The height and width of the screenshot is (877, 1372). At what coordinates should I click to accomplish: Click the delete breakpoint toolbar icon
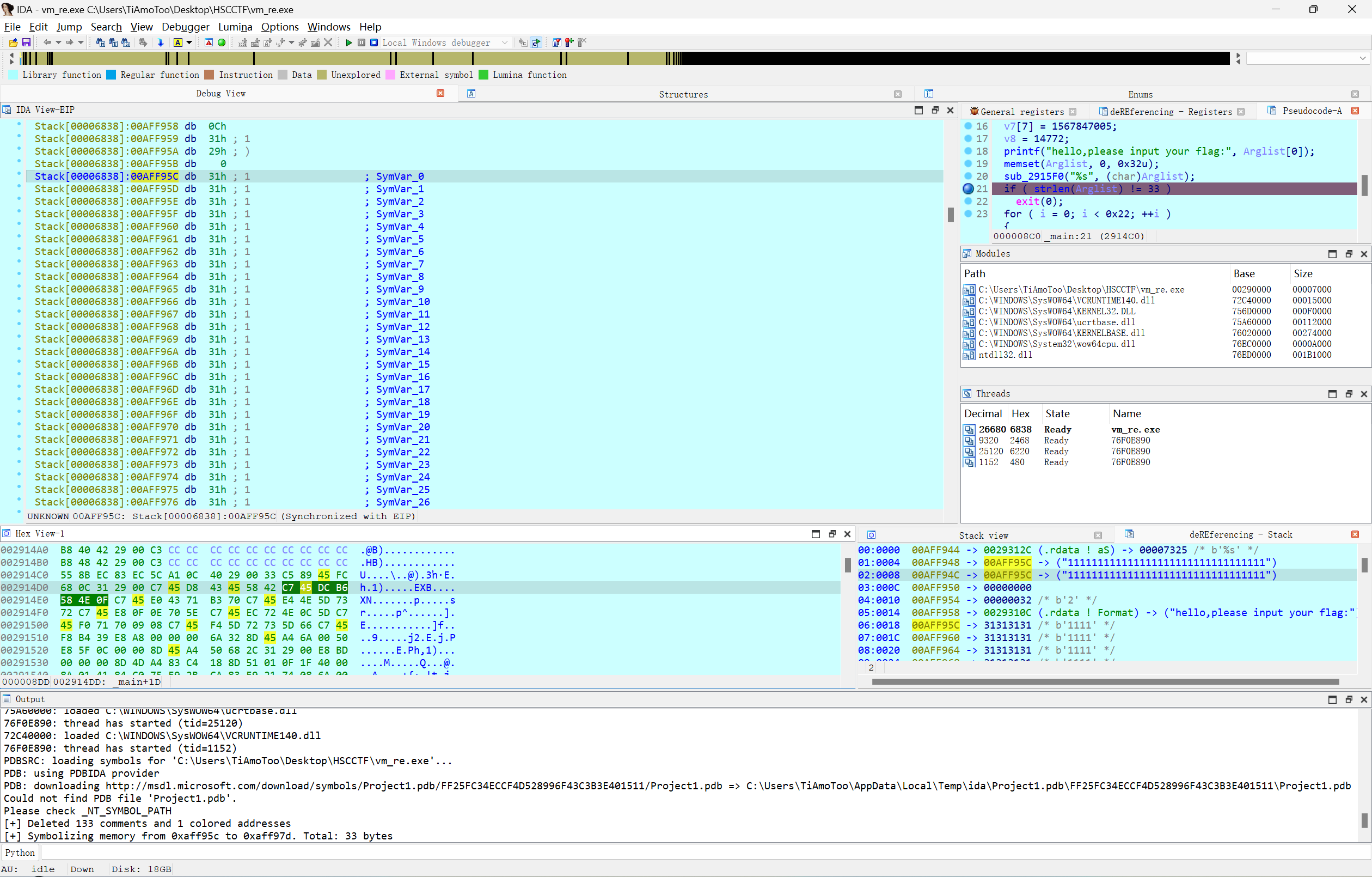point(581,43)
